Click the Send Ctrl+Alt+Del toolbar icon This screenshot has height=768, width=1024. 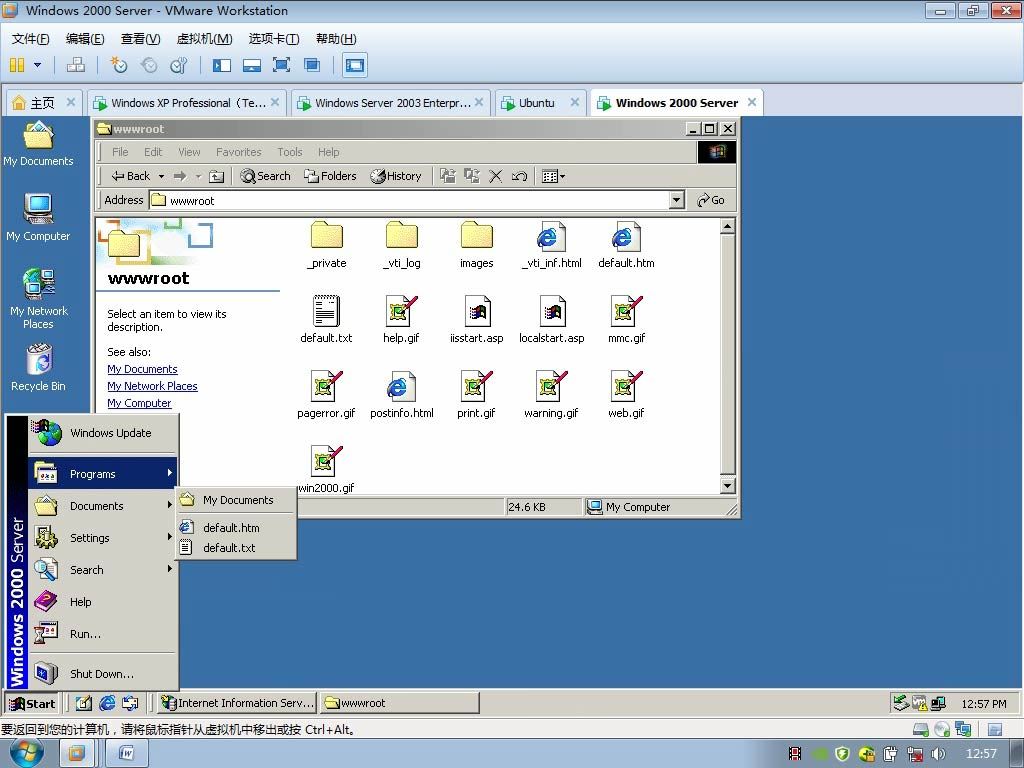pyautogui.click(x=76, y=65)
